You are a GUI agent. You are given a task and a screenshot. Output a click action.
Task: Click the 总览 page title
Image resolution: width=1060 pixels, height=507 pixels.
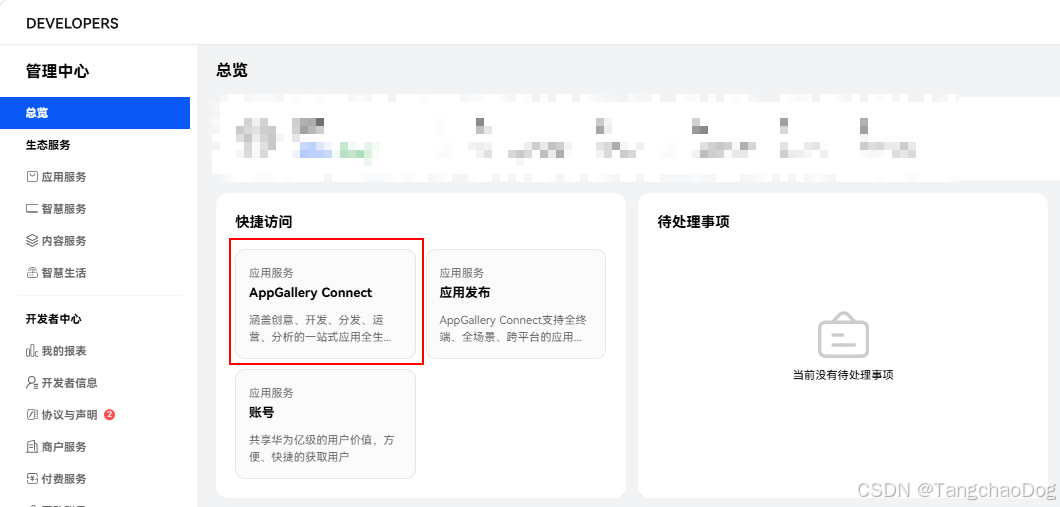coord(232,70)
